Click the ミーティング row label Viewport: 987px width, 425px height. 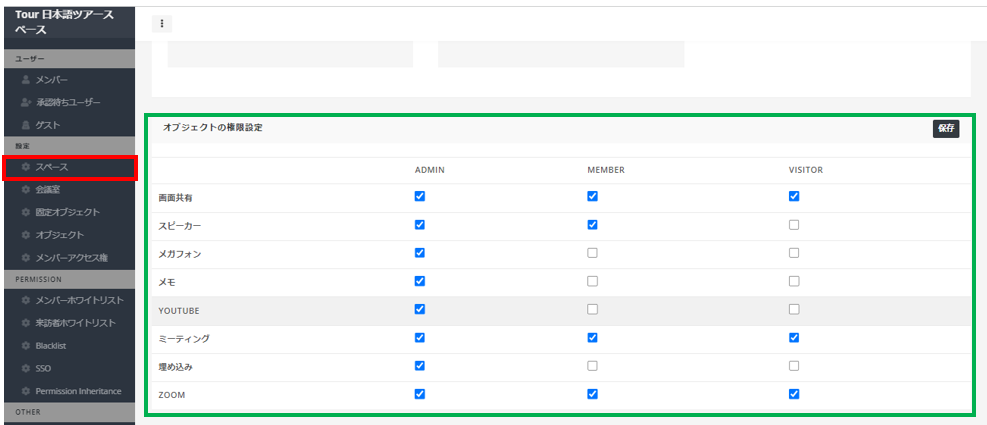click(x=184, y=339)
